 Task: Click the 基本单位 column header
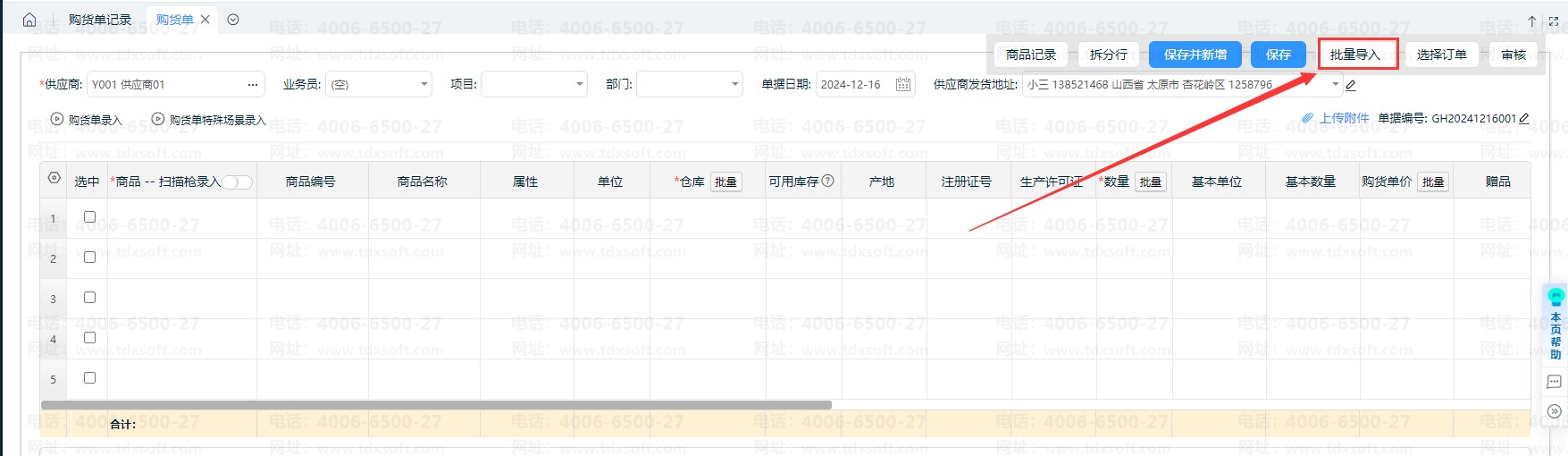click(x=1217, y=182)
